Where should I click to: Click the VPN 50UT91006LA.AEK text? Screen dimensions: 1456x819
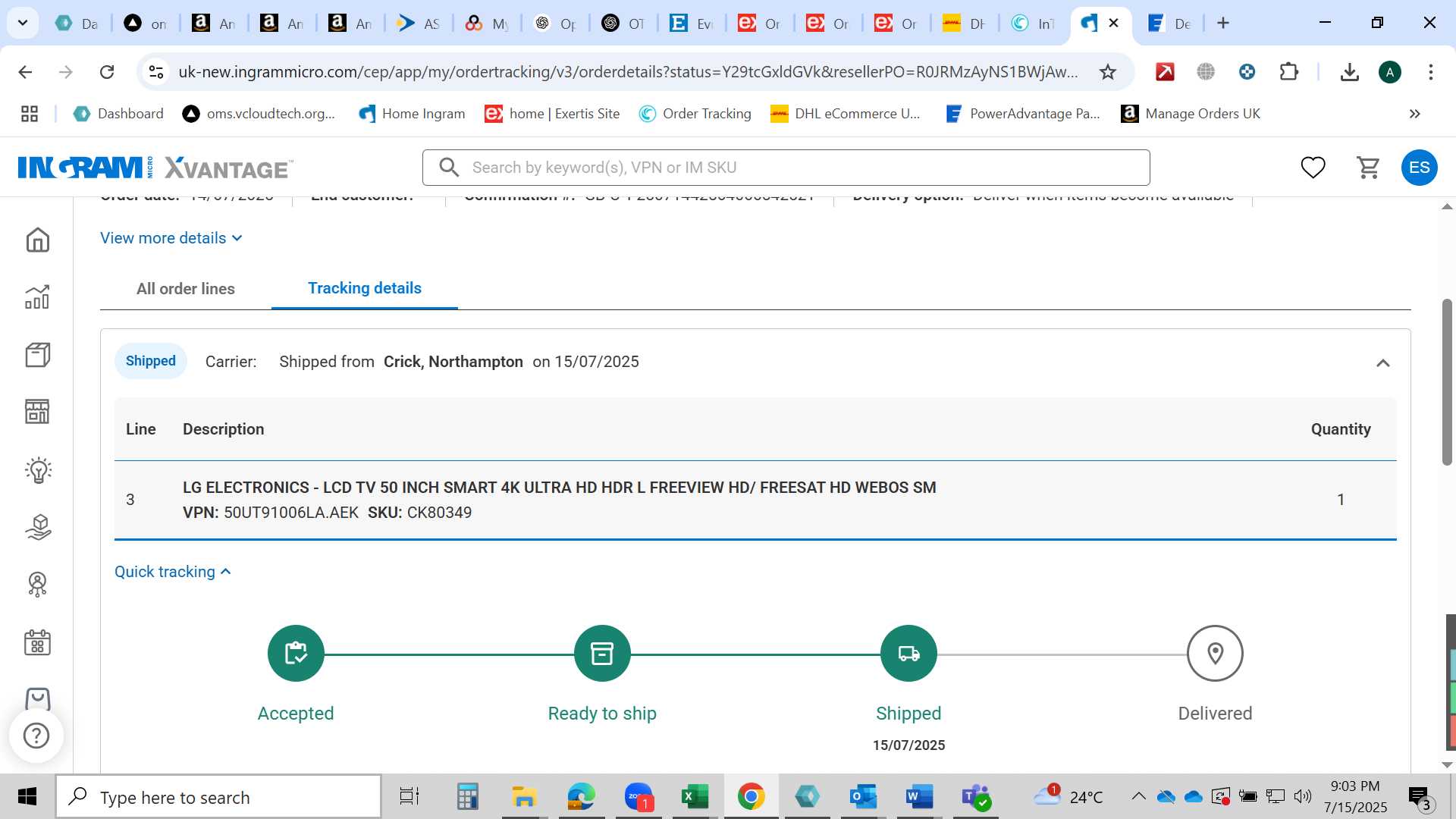pos(271,513)
